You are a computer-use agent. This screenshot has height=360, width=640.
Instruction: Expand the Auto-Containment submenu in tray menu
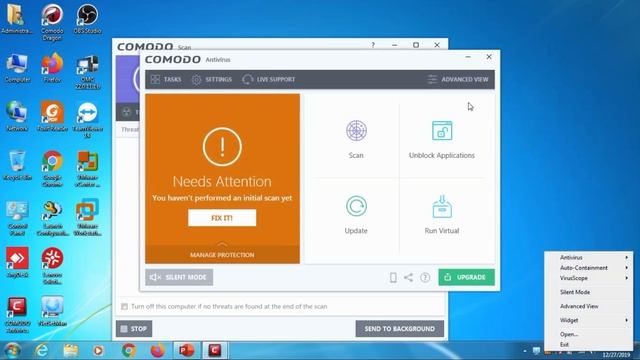[x=590, y=268]
